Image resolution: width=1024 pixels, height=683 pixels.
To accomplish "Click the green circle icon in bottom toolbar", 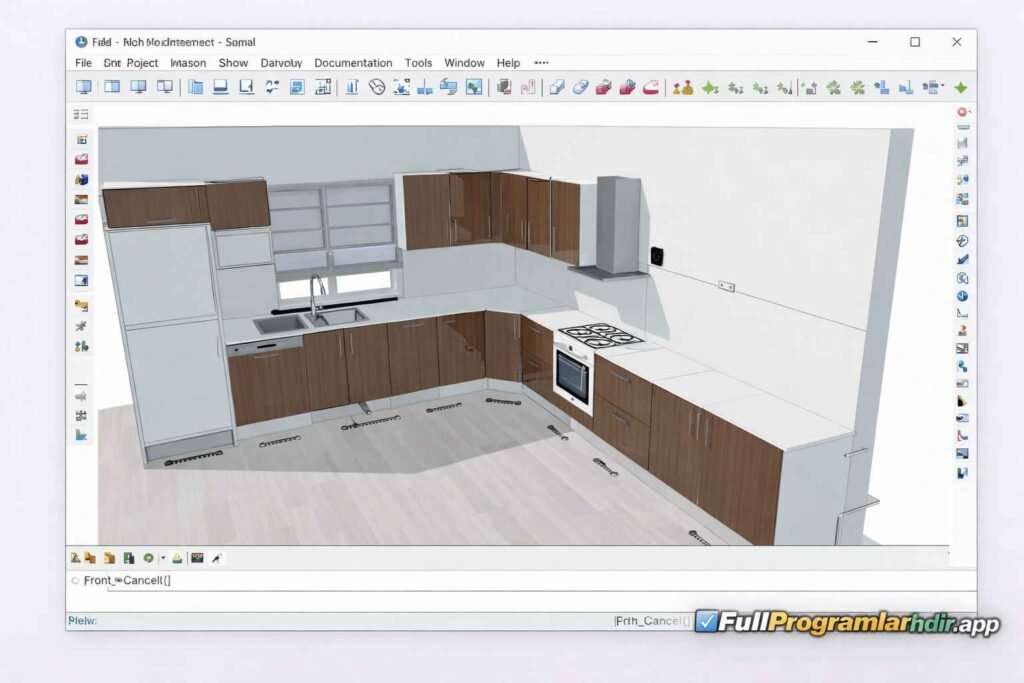I will point(148,558).
